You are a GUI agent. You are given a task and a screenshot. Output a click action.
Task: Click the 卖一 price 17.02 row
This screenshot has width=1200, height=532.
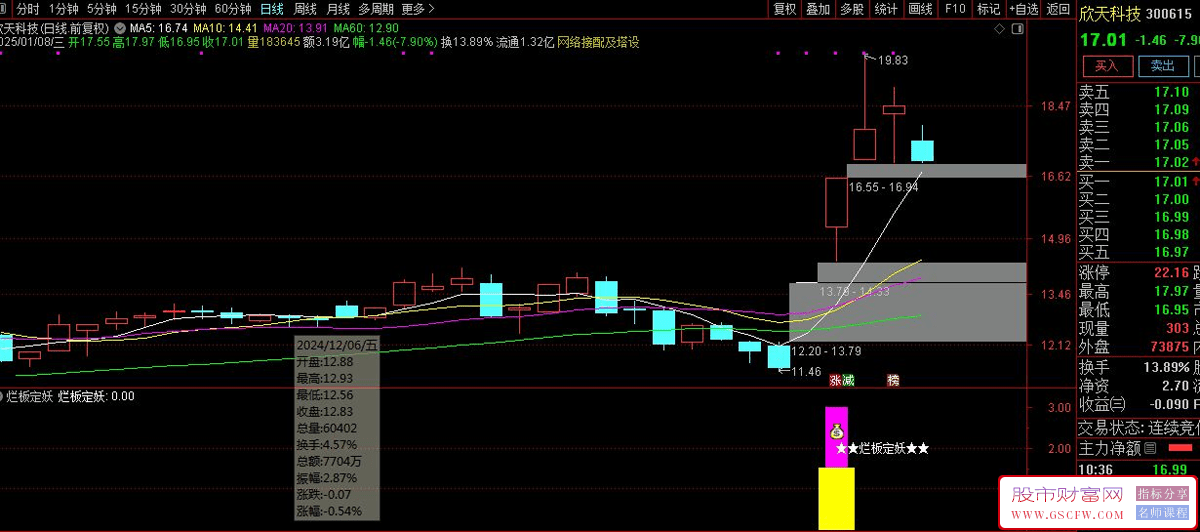[1139, 162]
